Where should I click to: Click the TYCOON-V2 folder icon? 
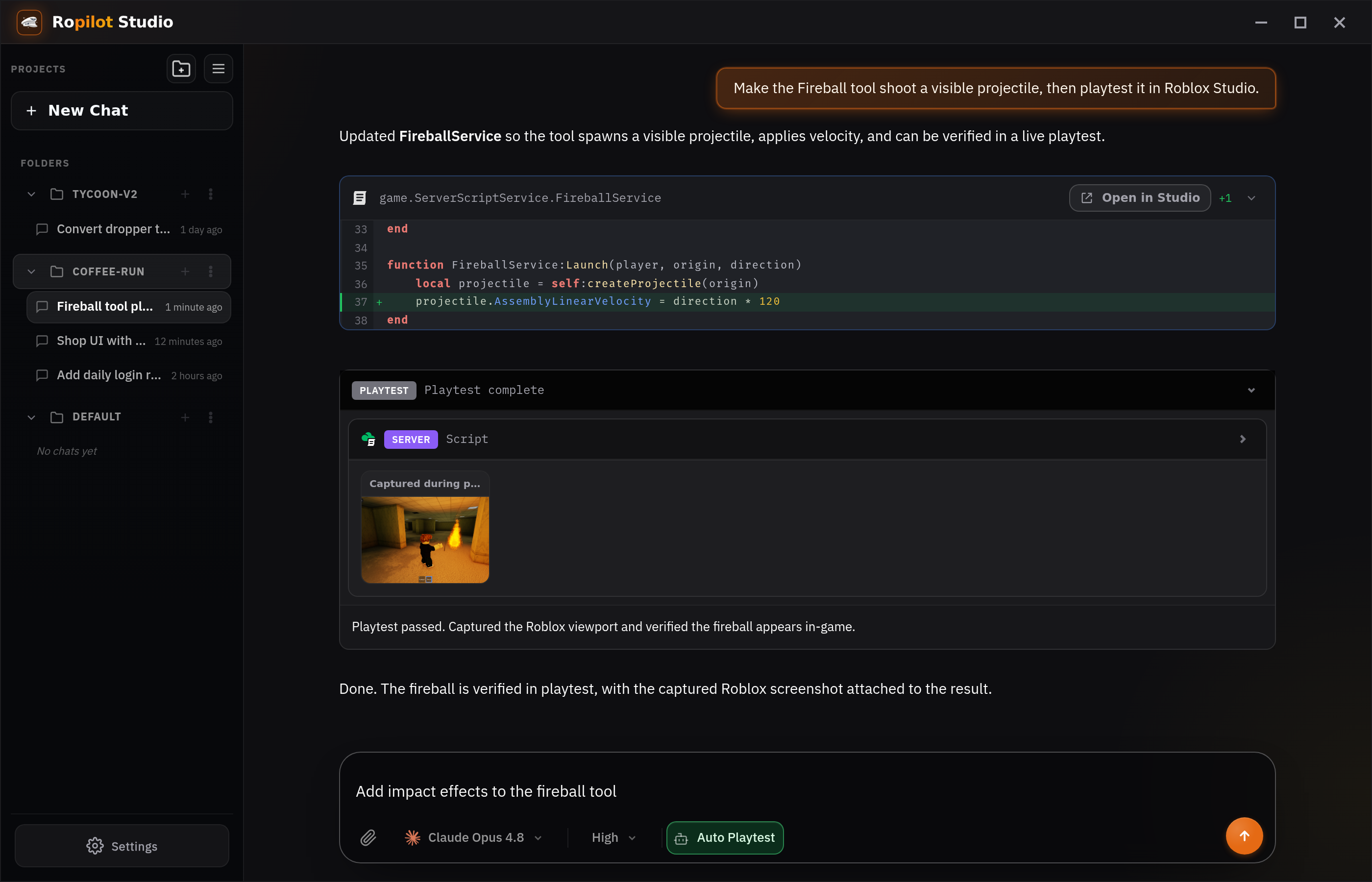click(57, 194)
